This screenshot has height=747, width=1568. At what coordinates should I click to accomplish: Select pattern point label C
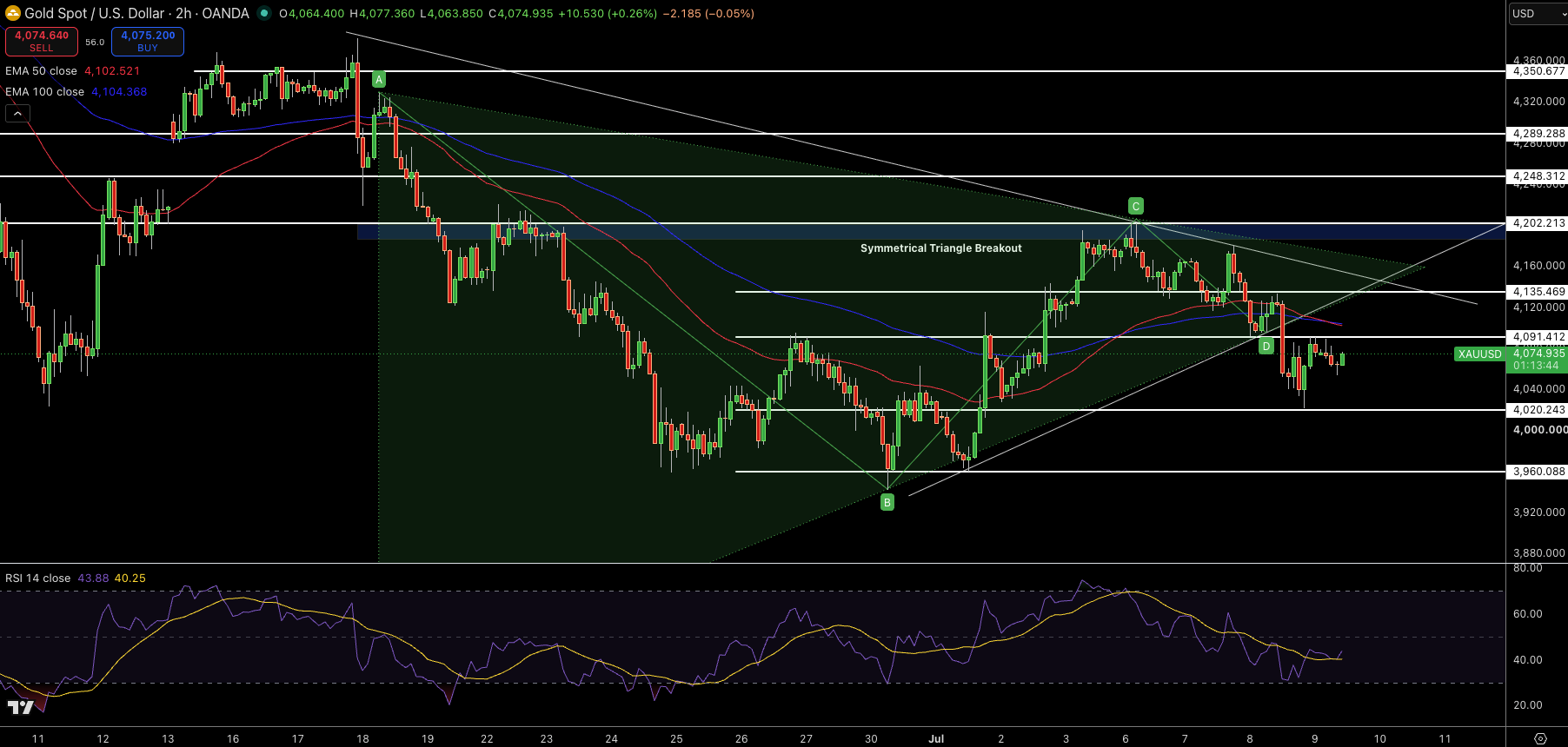pos(1135,206)
